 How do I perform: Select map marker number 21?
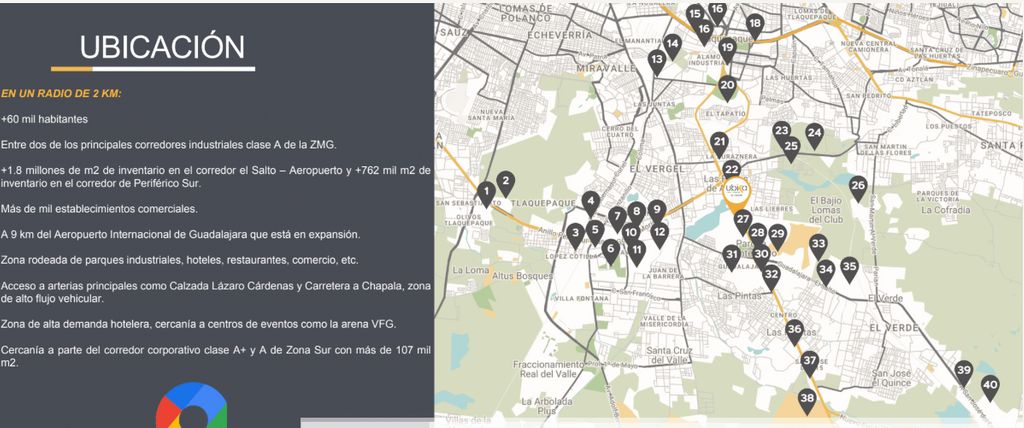pos(719,143)
